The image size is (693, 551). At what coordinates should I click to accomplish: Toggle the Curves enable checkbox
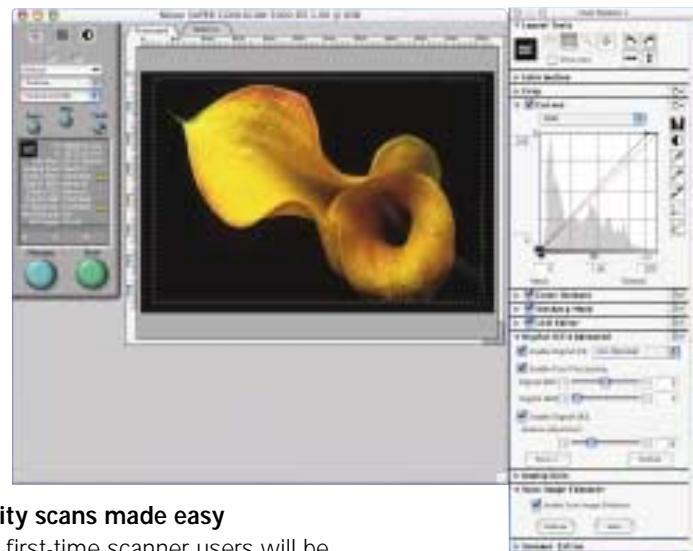[529, 104]
